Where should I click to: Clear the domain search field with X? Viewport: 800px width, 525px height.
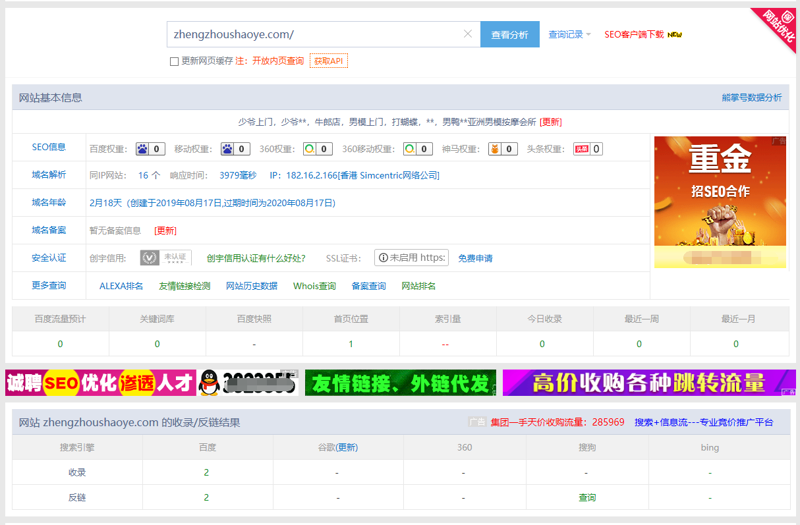click(467, 34)
